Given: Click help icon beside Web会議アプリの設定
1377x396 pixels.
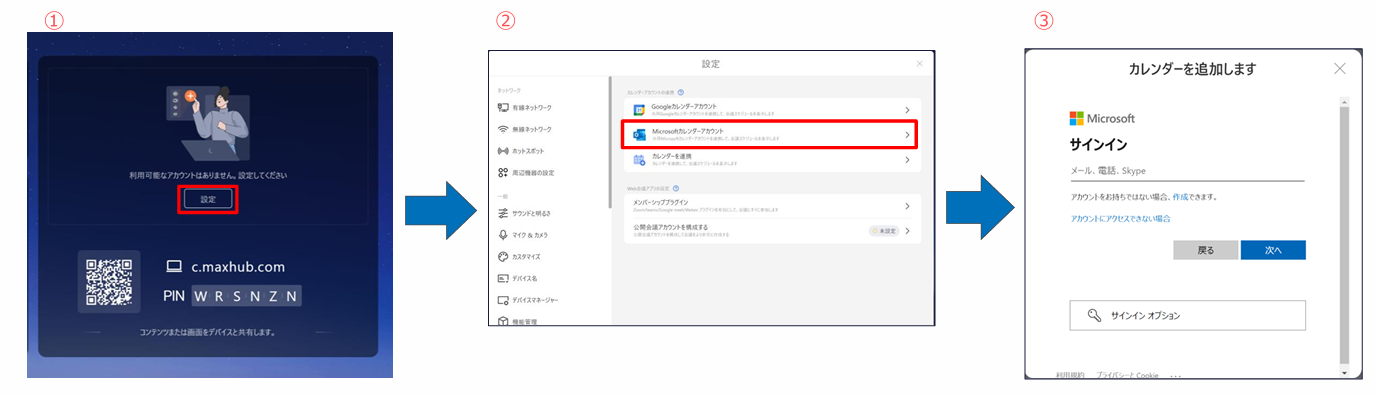Looking at the screenshot, I should pos(677,188).
